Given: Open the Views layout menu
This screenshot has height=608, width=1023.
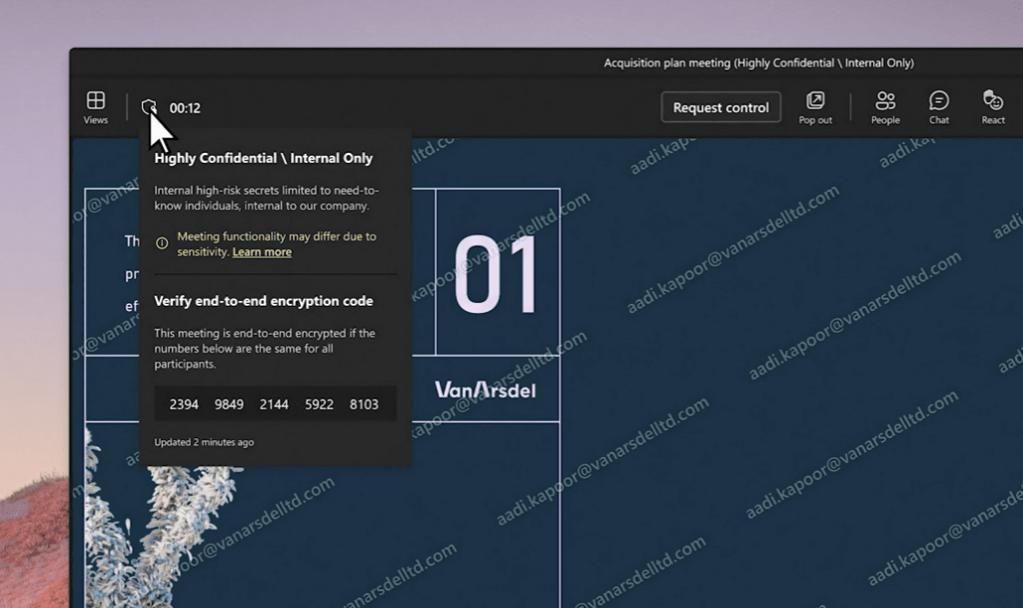Looking at the screenshot, I should click(96, 107).
